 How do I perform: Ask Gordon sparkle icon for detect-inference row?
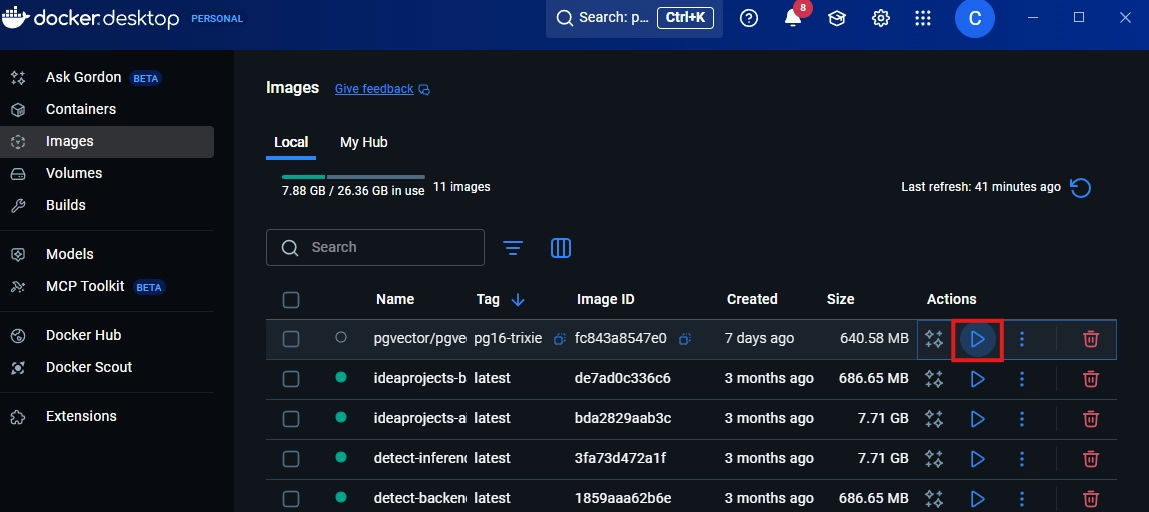coord(934,458)
